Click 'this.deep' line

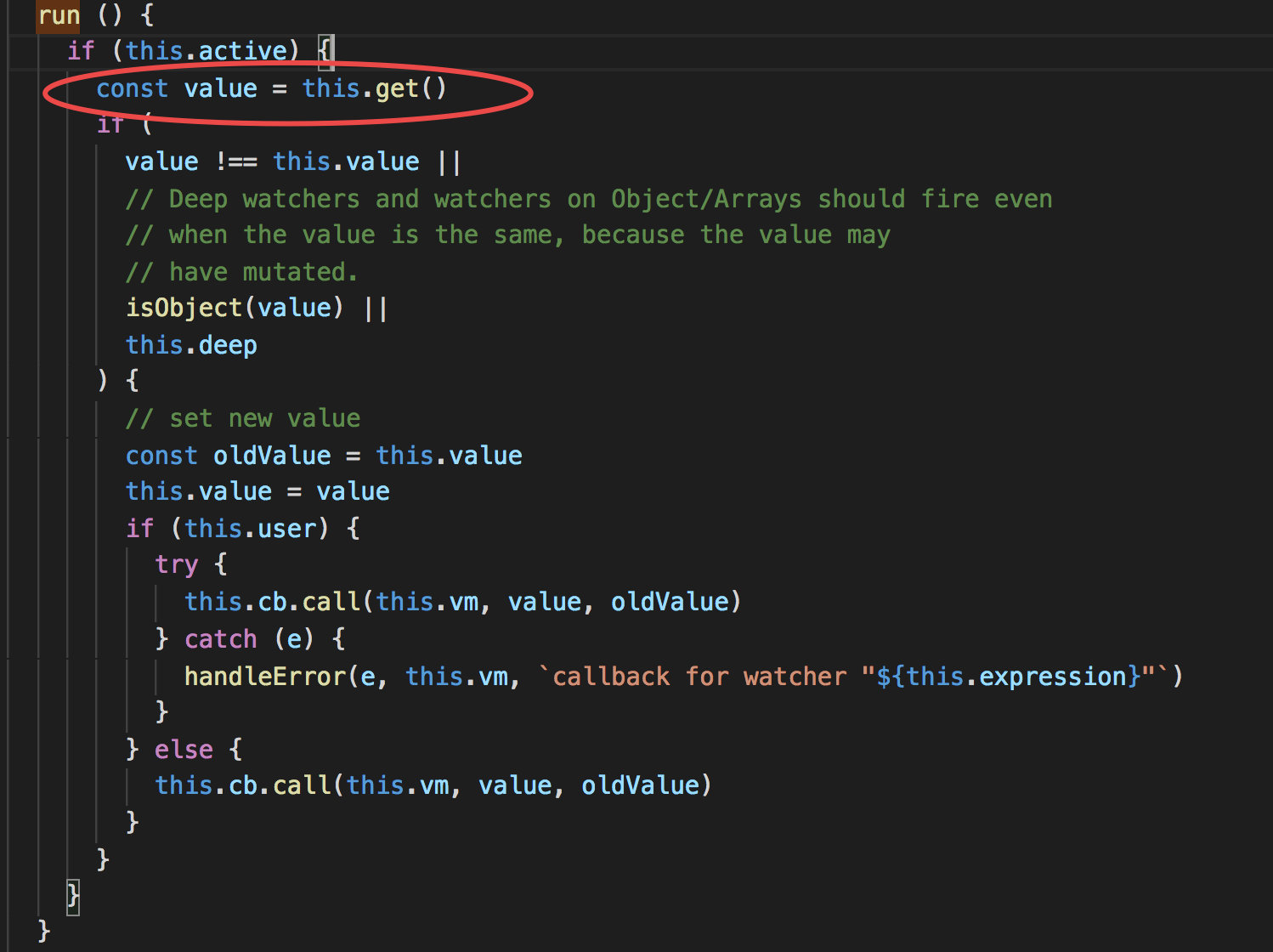[191, 345]
